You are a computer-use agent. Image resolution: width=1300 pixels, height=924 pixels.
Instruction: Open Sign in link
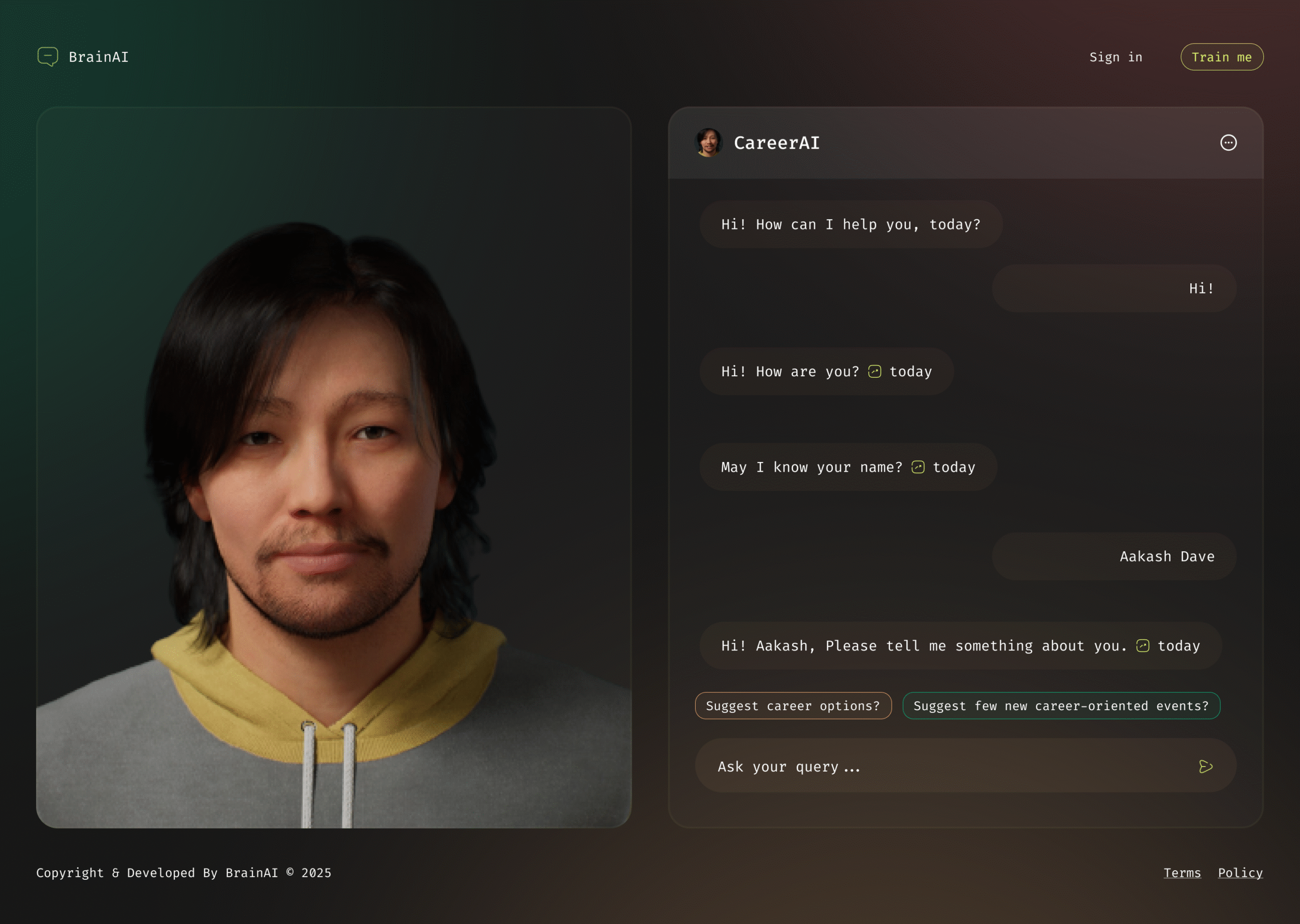point(1116,57)
